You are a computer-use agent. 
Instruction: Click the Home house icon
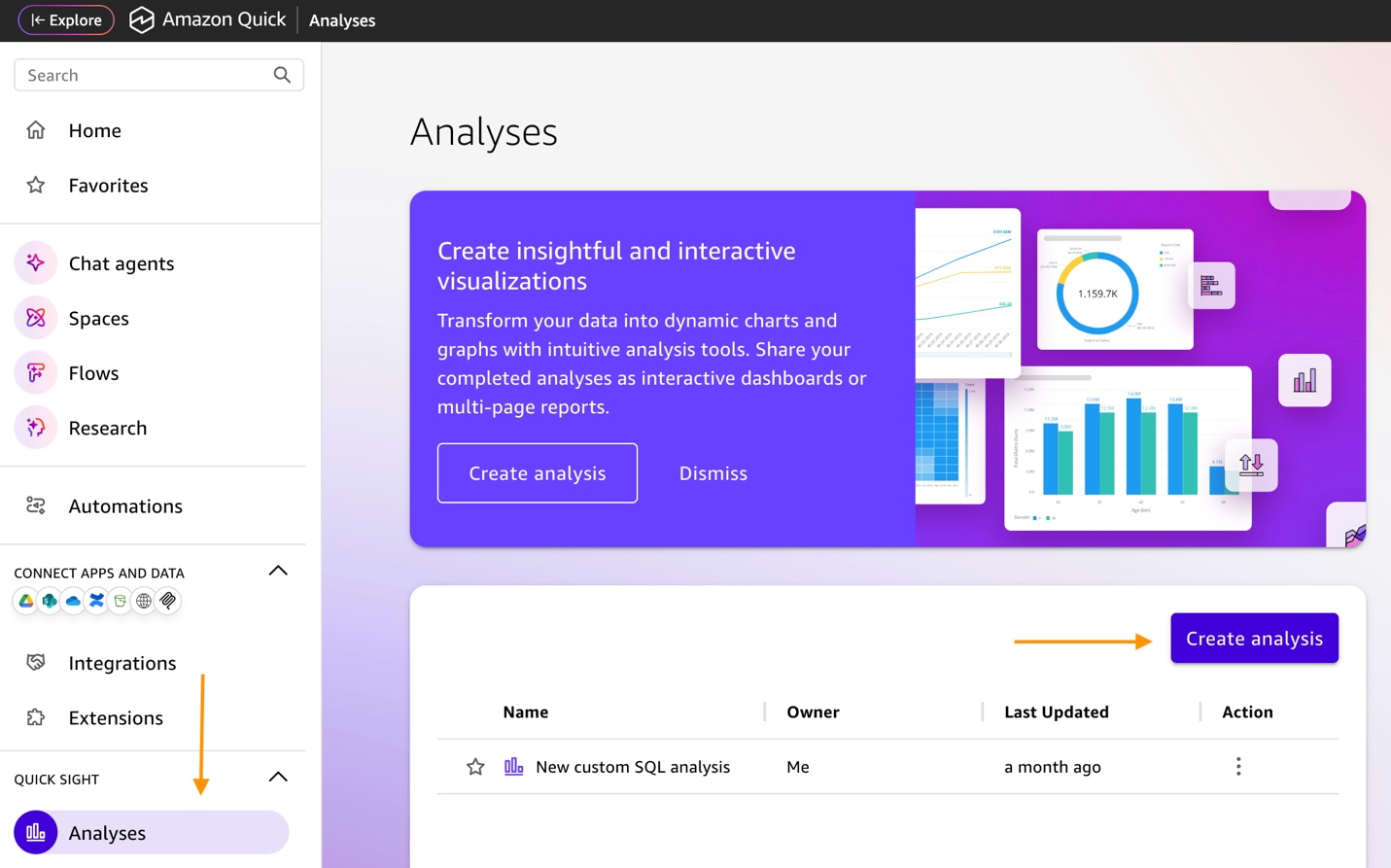click(36, 130)
